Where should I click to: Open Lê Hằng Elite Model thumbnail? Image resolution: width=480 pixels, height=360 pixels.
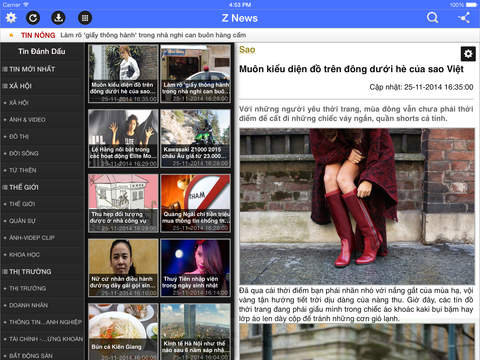pyautogui.click(x=123, y=138)
